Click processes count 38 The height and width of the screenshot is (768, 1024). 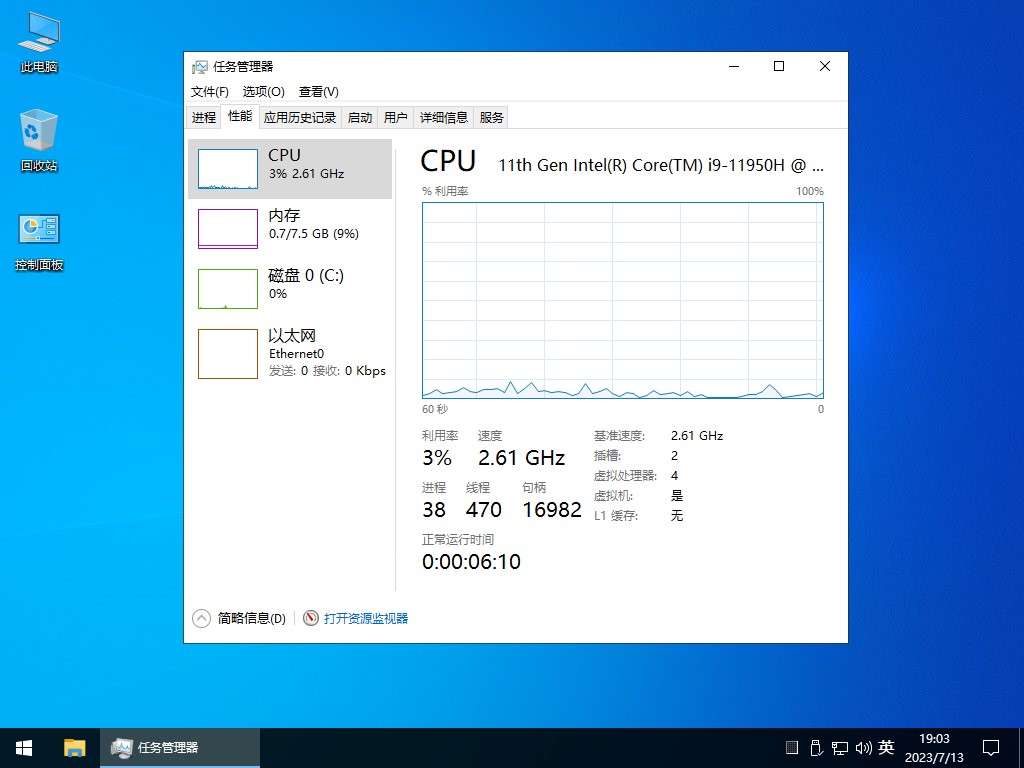point(434,509)
